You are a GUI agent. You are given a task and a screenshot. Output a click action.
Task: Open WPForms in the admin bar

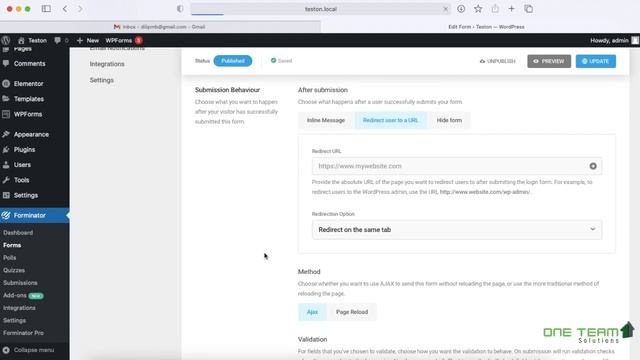point(124,40)
